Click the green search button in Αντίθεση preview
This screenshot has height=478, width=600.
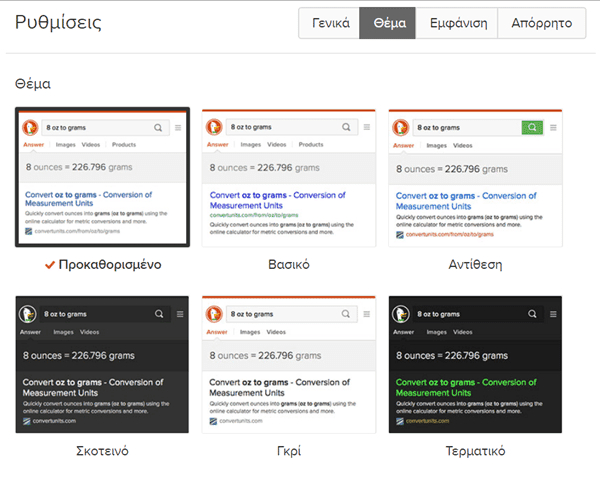(532, 128)
